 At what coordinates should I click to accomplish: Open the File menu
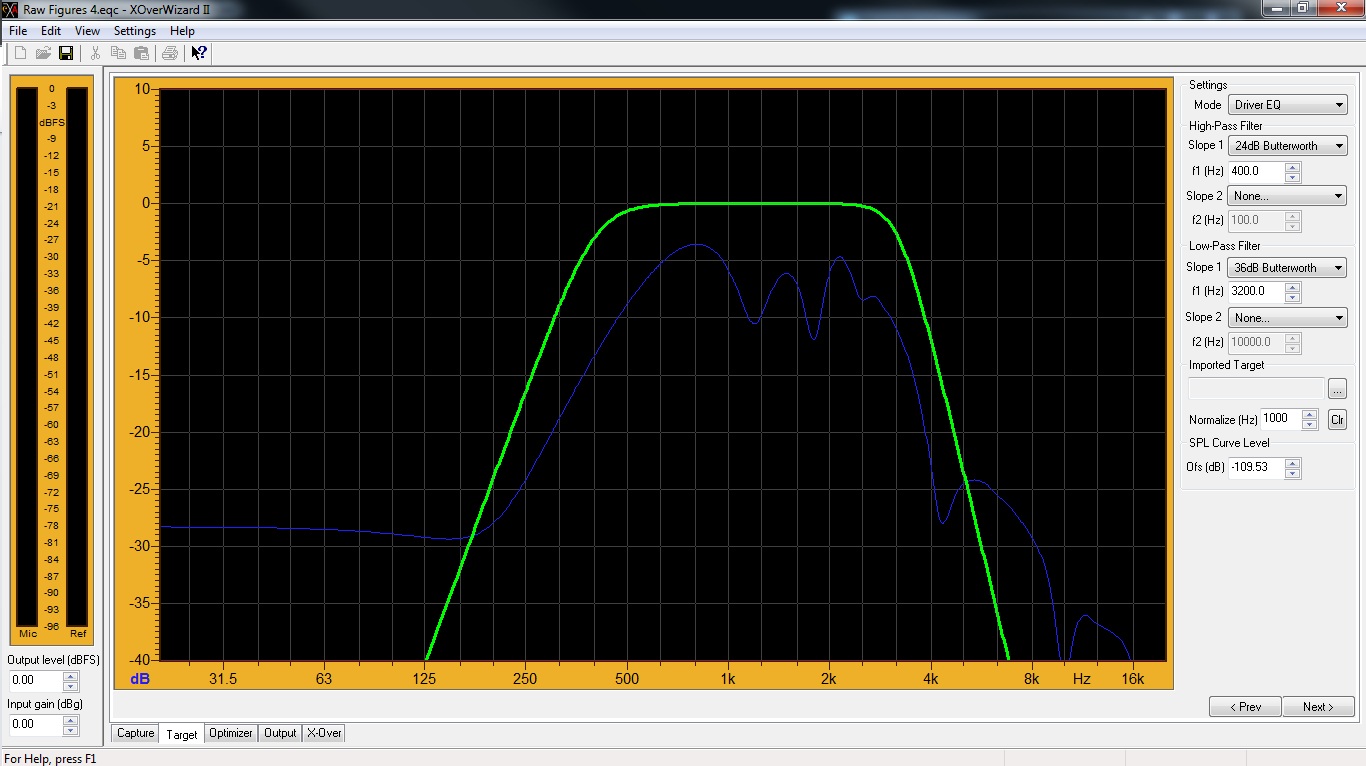(x=18, y=31)
